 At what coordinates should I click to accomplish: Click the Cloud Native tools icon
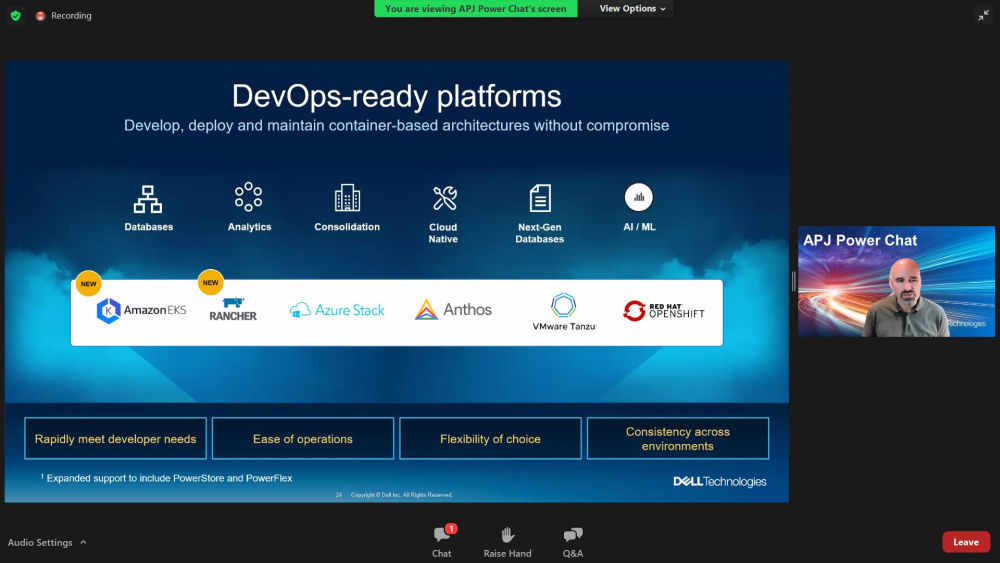(445, 198)
